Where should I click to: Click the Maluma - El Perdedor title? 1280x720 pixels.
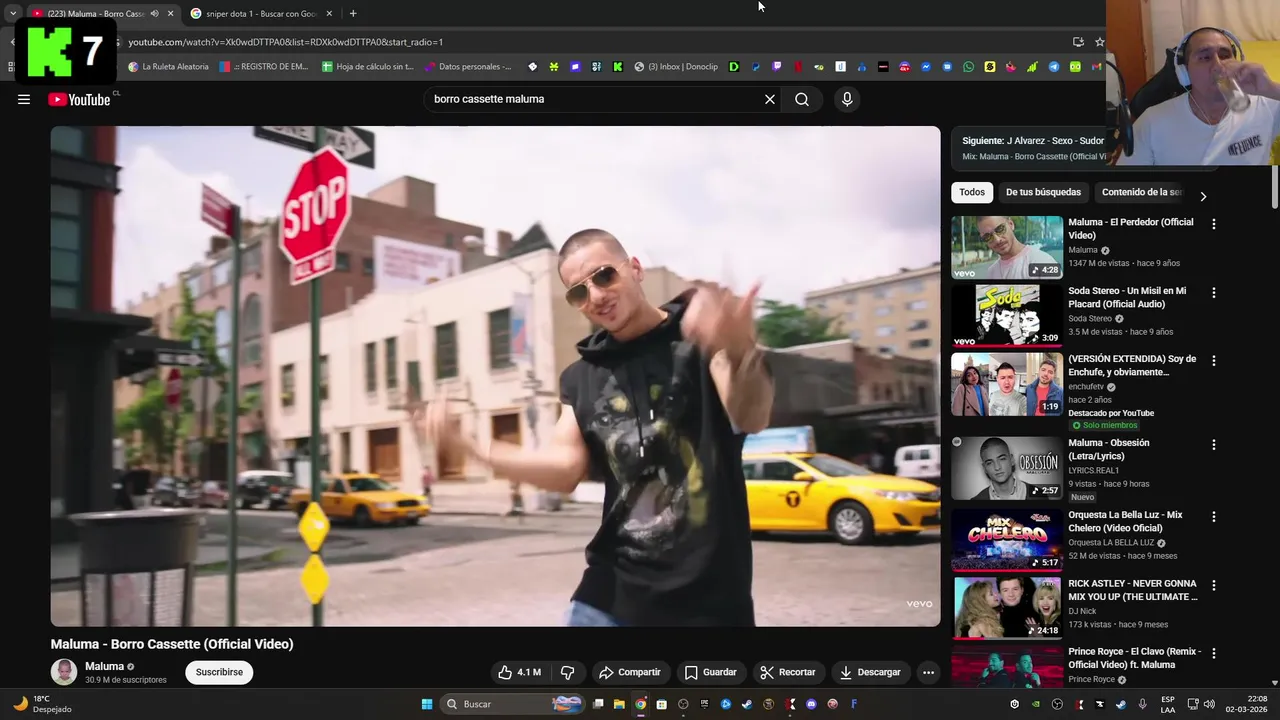[1130, 229]
